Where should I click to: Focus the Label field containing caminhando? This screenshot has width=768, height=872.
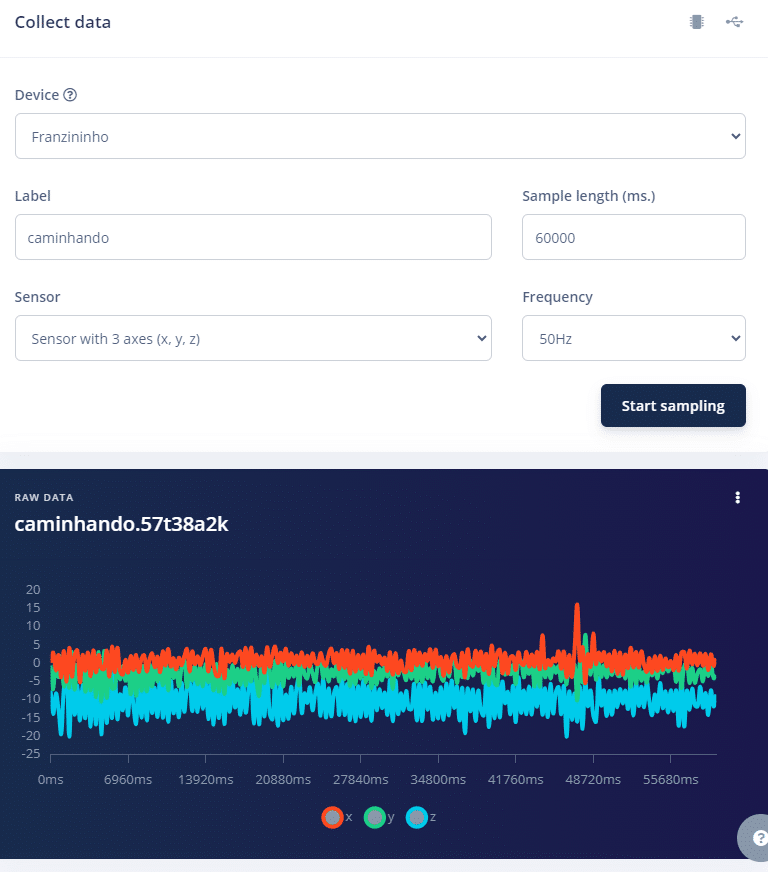pos(253,238)
